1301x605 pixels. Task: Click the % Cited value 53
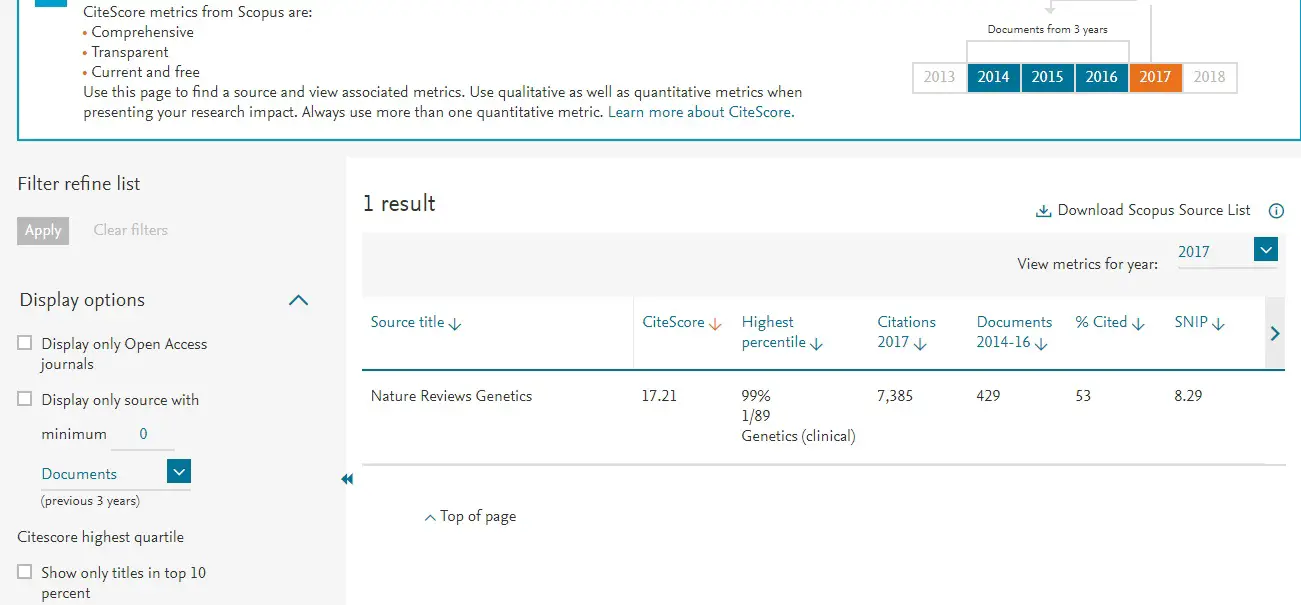[1083, 396]
